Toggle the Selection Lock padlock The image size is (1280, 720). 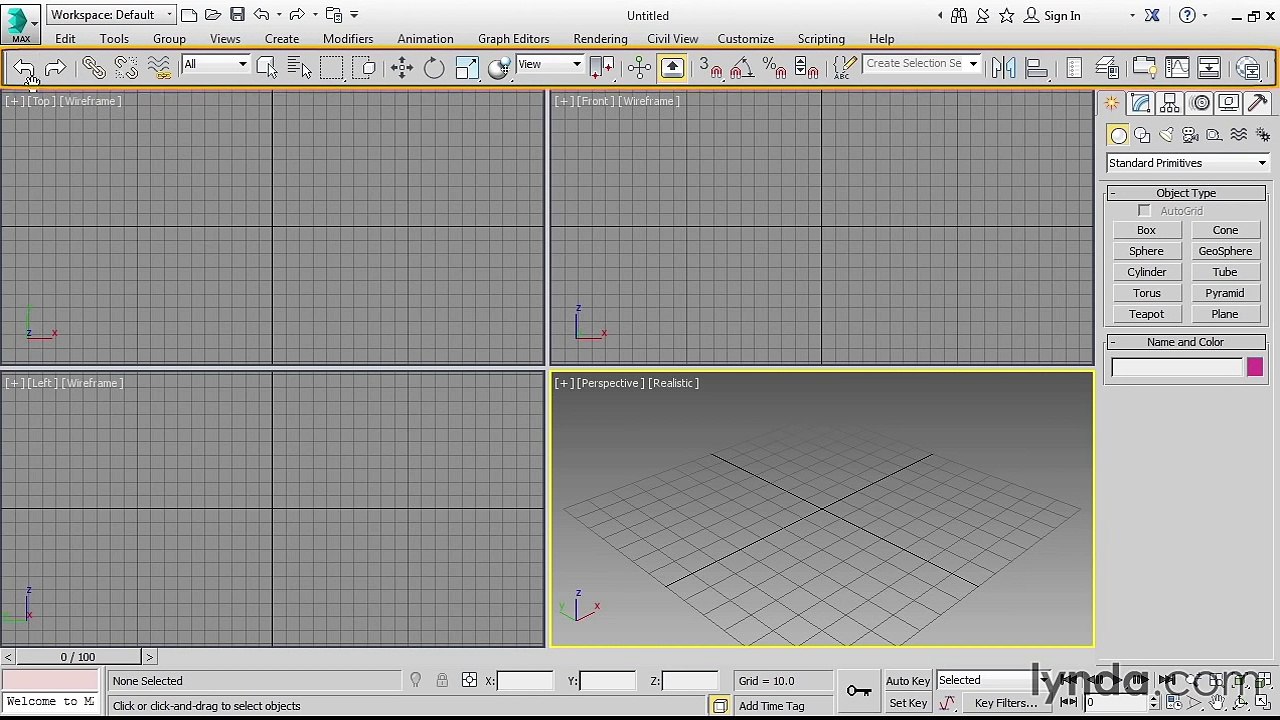(442, 681)
